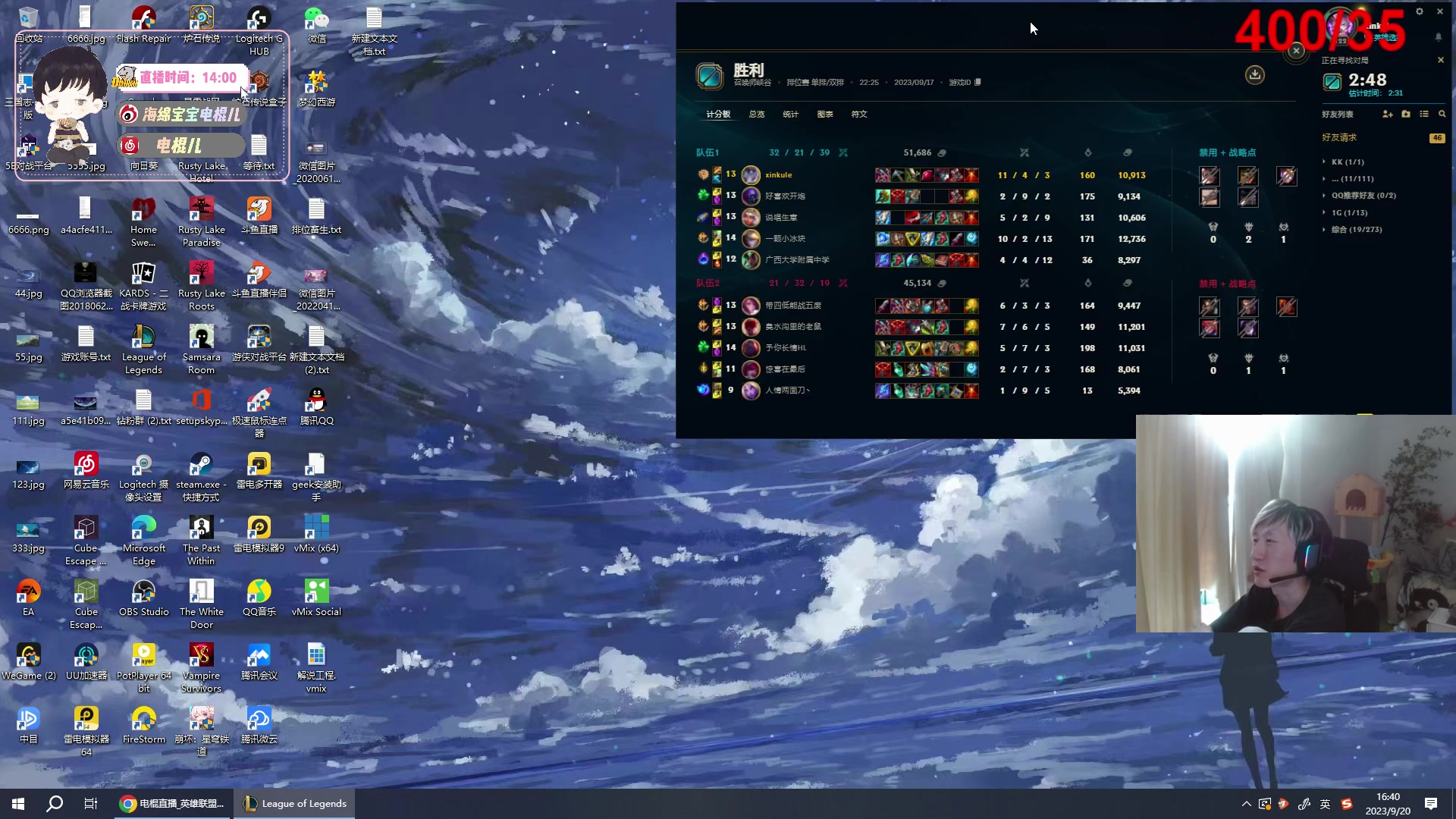Open friends list view options
The image size is (1456, 819).
tap(1424, 114)
